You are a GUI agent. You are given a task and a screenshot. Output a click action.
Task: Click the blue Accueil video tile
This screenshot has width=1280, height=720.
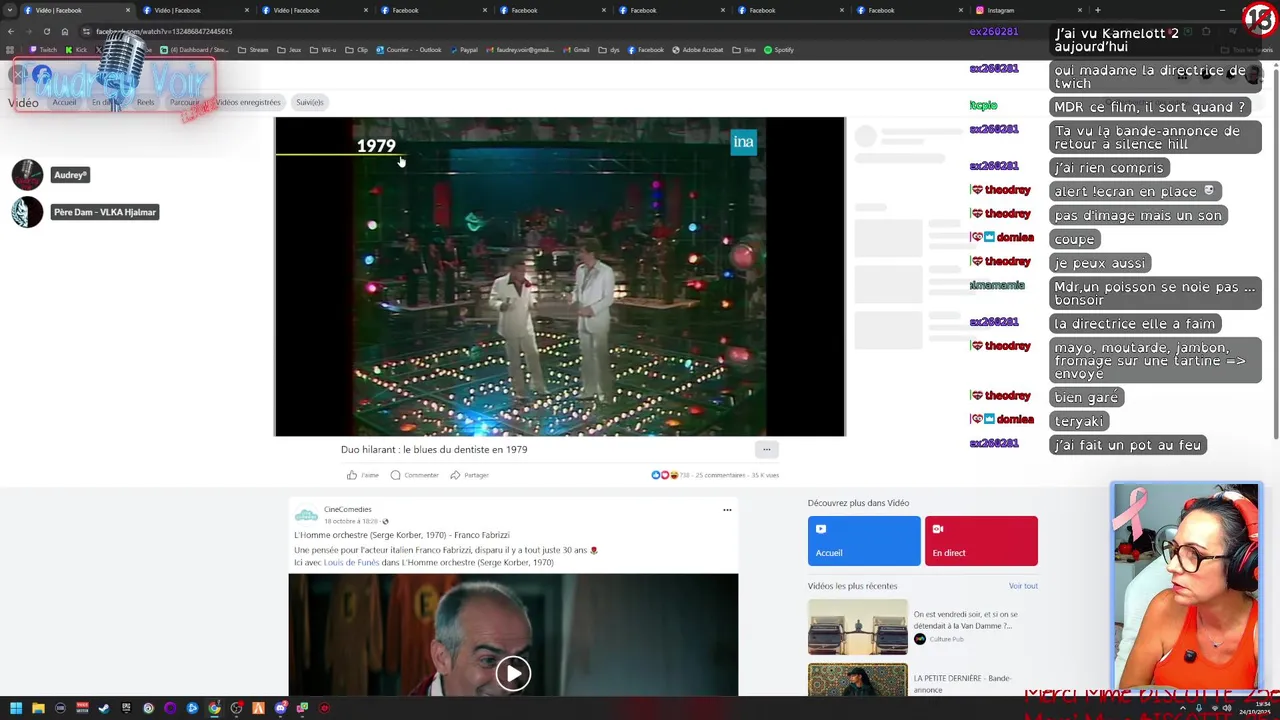(x=864, y=541)
